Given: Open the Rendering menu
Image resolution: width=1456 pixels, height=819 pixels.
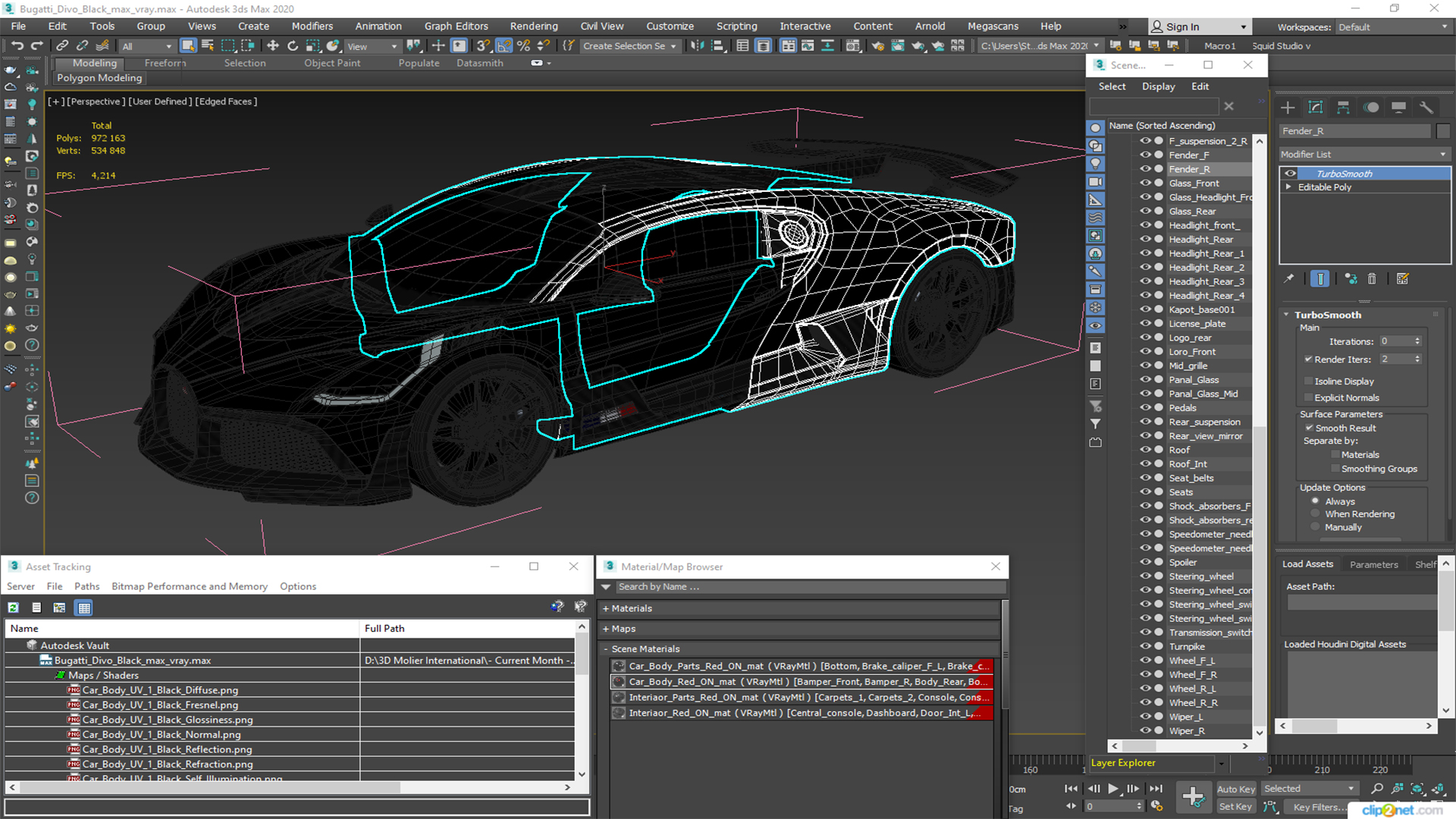Looking at the screenshot, I should [x=534, y=27].
